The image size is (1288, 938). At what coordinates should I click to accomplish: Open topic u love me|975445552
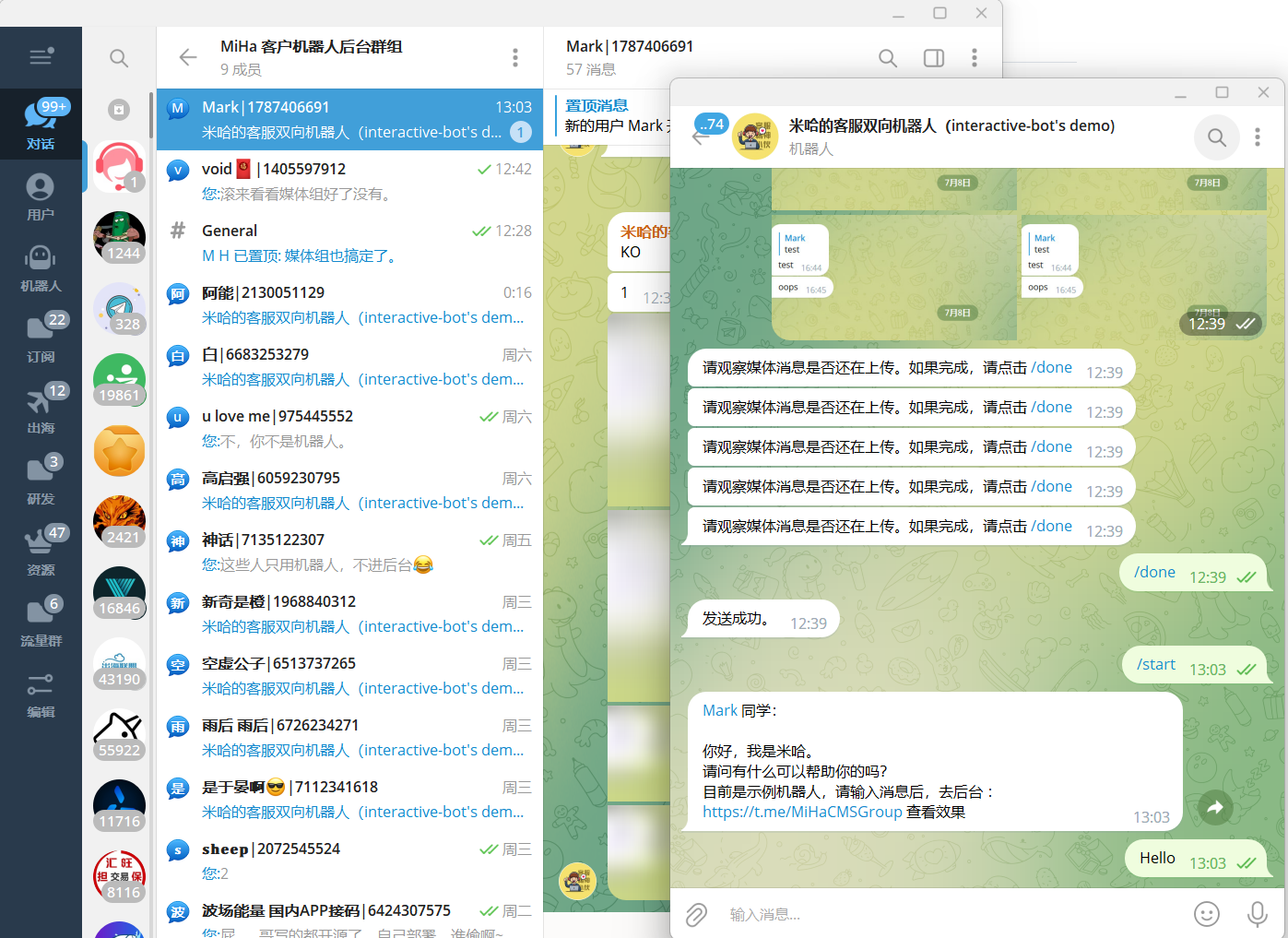tap(349, 428)
